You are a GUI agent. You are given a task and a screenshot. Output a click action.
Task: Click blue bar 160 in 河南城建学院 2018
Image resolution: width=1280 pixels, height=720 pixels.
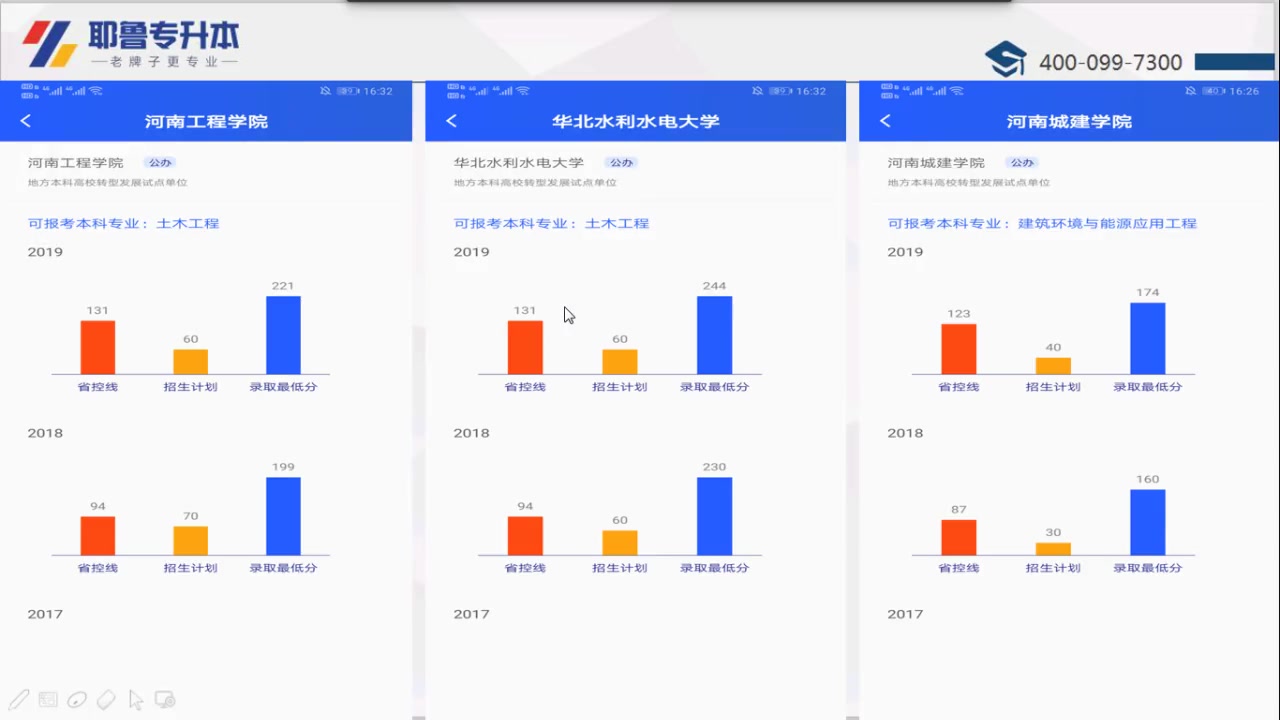tap(1148, 522)
